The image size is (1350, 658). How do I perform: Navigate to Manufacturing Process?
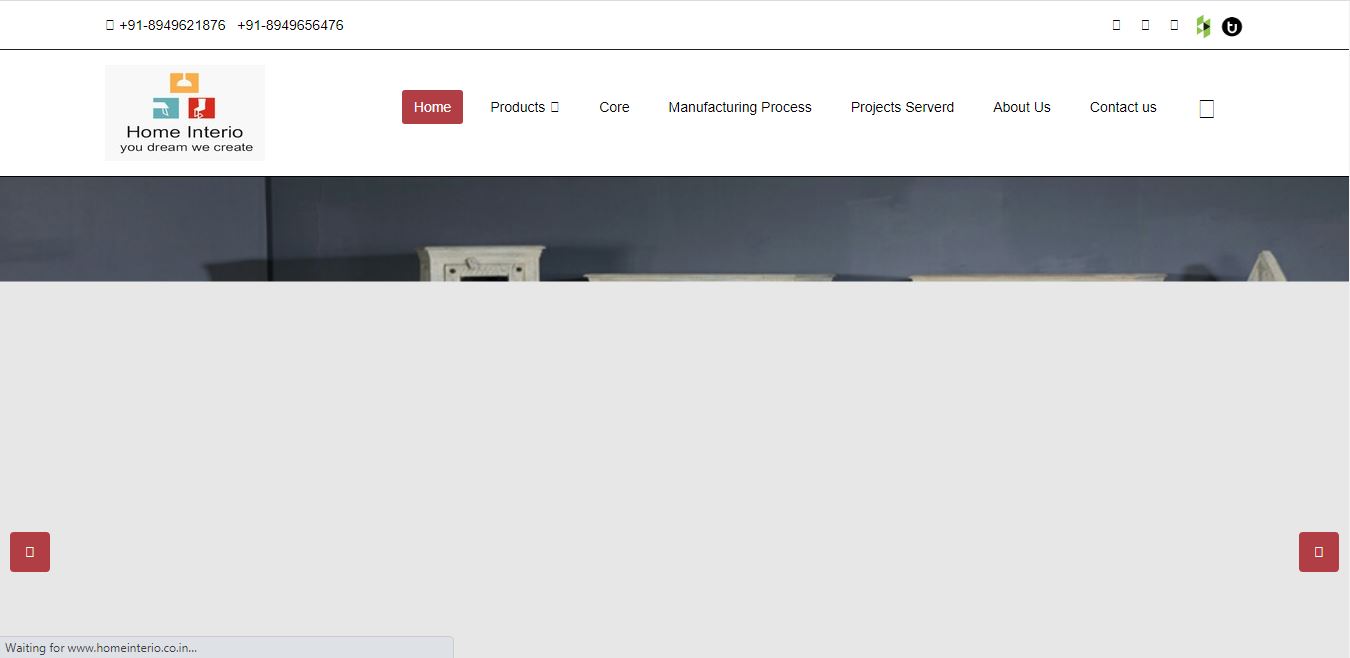tap(740, 107)
